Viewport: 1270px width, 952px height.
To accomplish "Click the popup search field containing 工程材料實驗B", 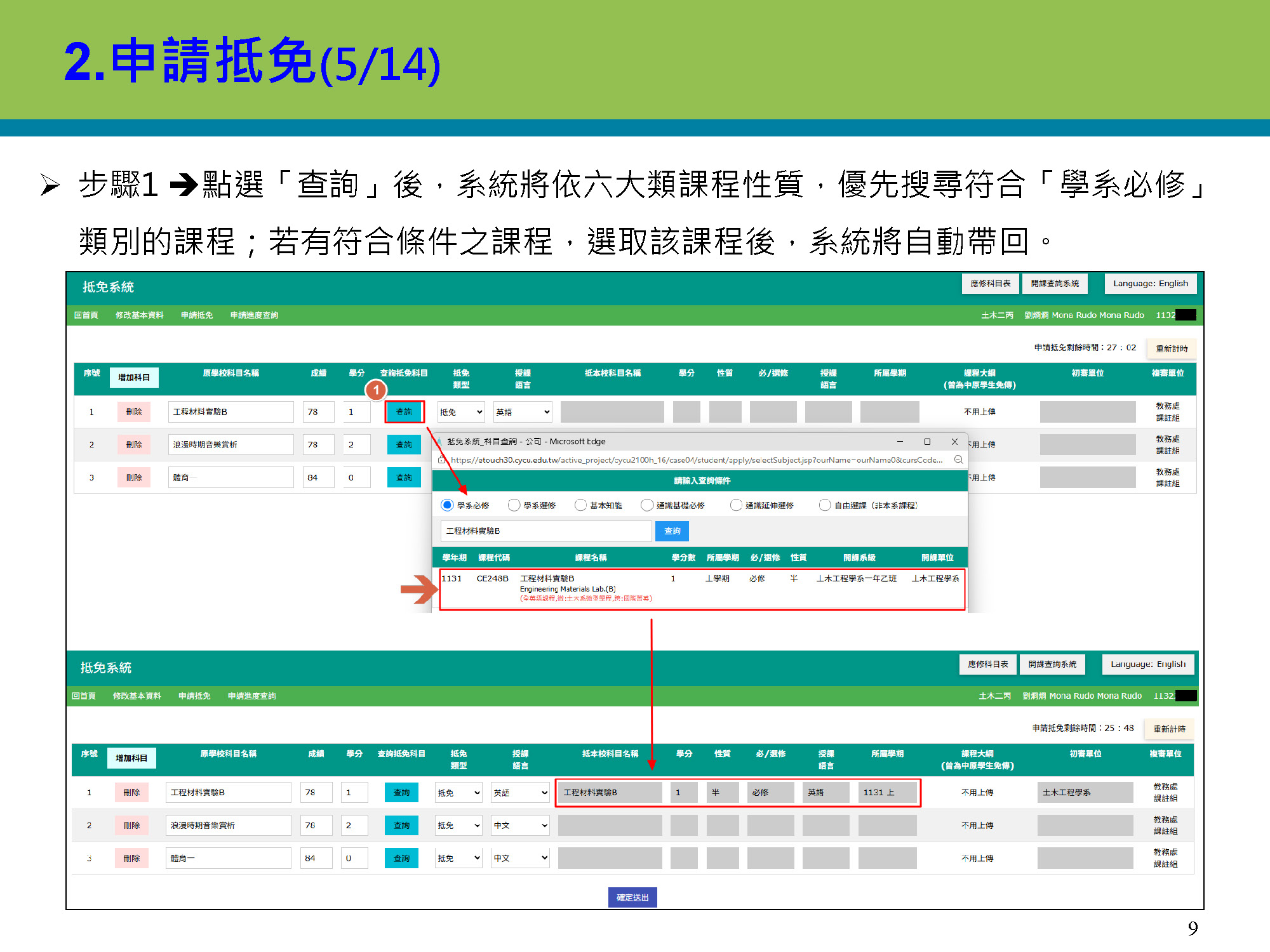I will pos(546,531).
